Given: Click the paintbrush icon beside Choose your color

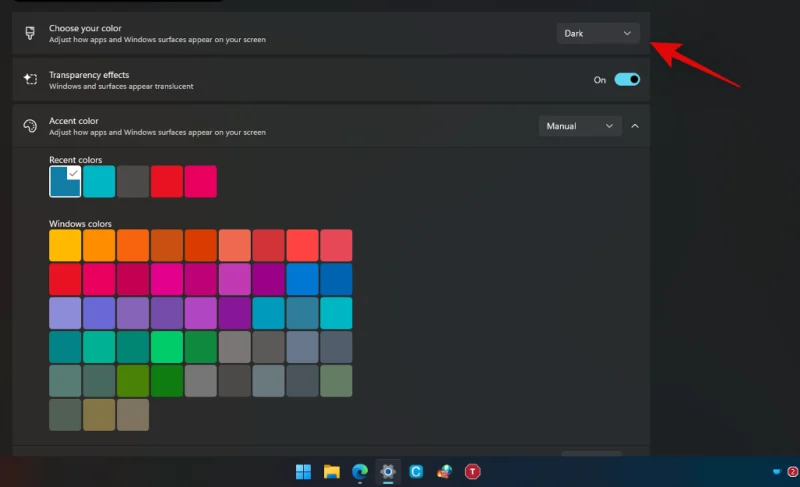Looking at the screenshot, I should point(30,33).
